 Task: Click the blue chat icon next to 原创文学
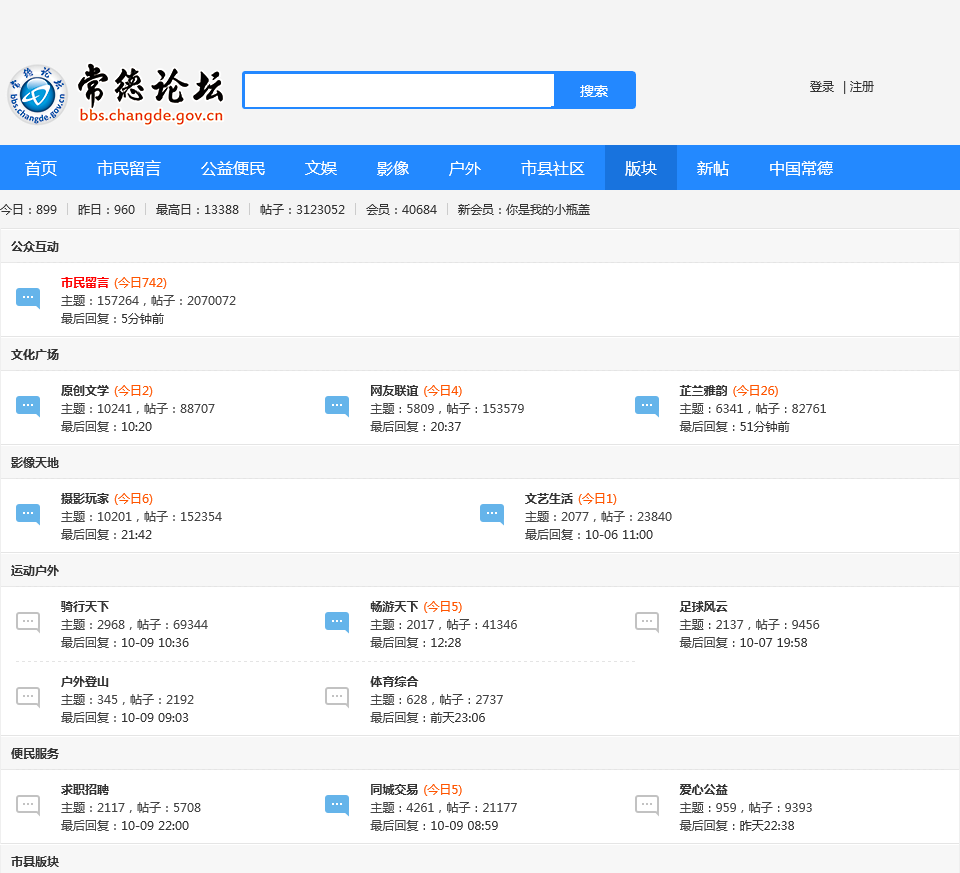pos(28,406)
